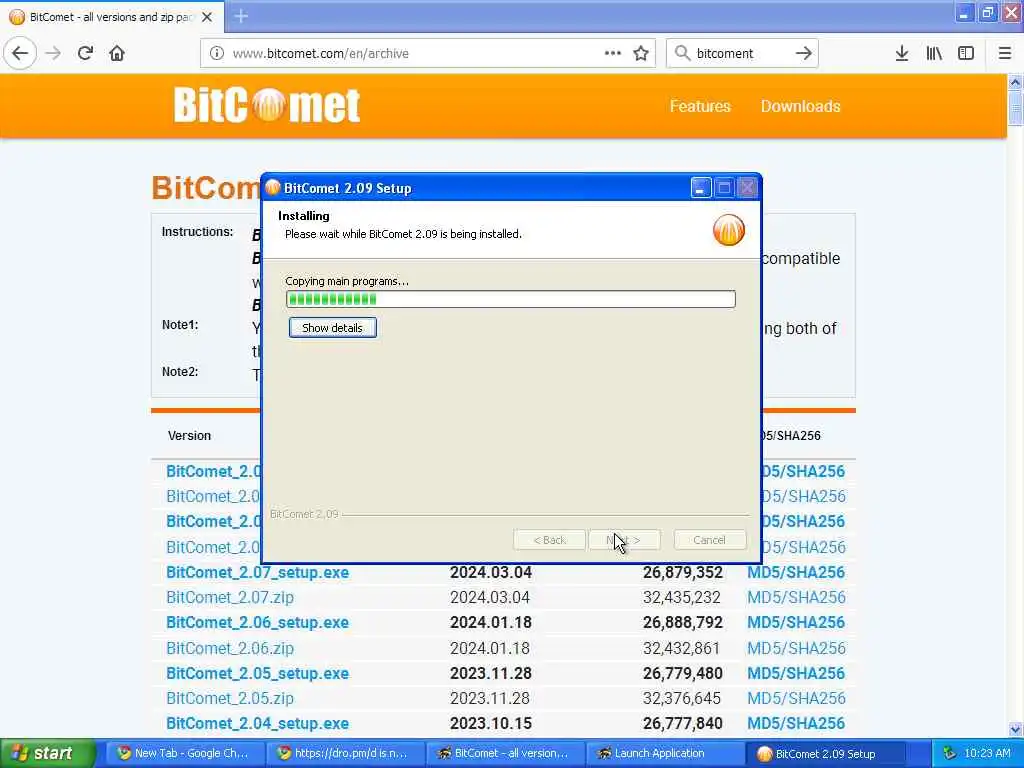
Task: Toggle Firefox sidebar icon
Action: click(x=966, y=54)
